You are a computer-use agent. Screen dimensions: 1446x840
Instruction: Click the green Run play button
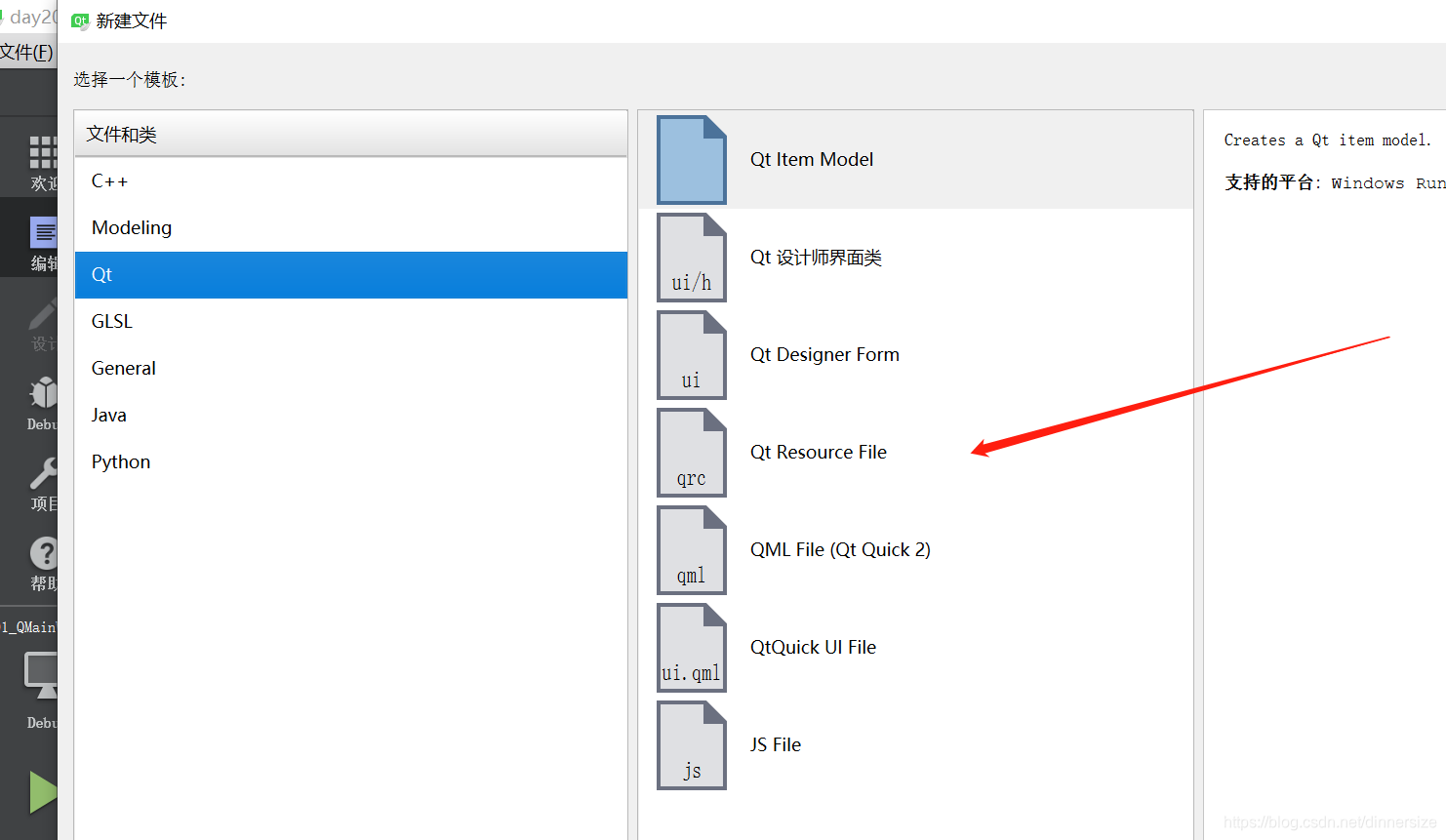tap(42, 792)
